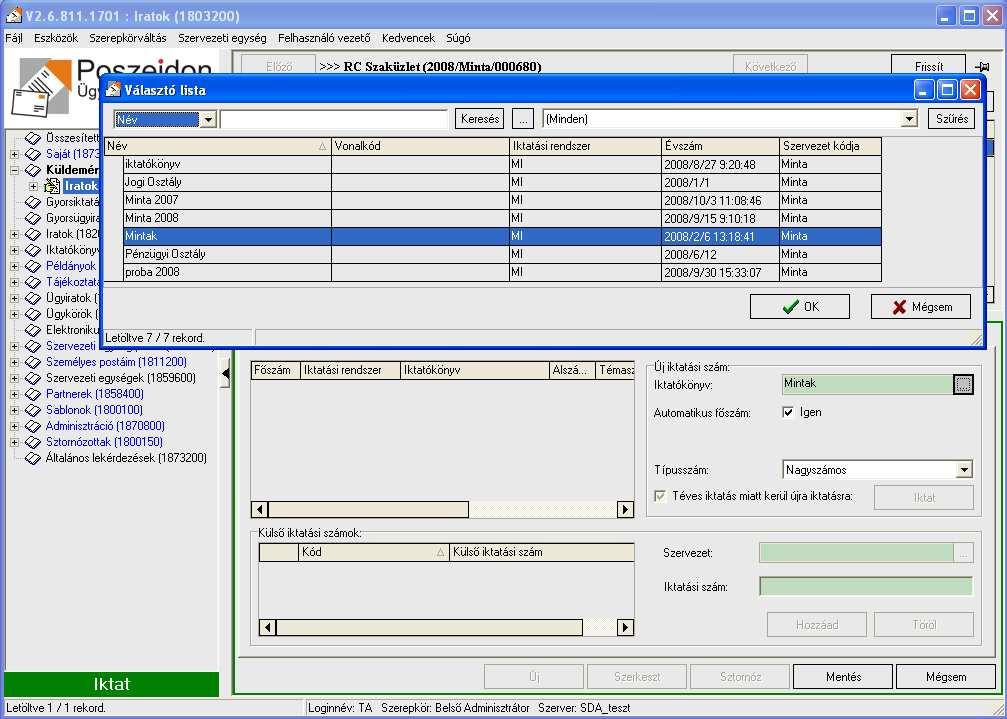Click the Mentés button
This screenshot has width=1007, height=719.
[843, 677]
